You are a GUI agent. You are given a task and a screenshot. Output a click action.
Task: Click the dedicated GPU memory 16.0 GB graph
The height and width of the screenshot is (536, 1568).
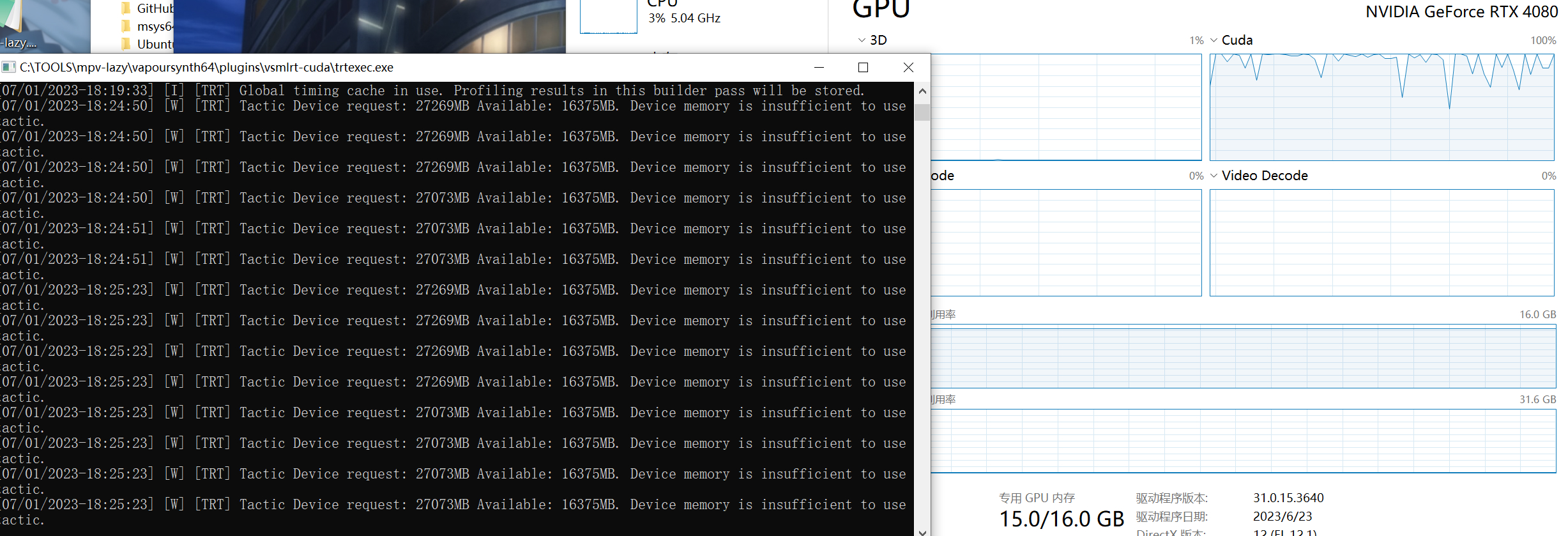pos(1243,356)
